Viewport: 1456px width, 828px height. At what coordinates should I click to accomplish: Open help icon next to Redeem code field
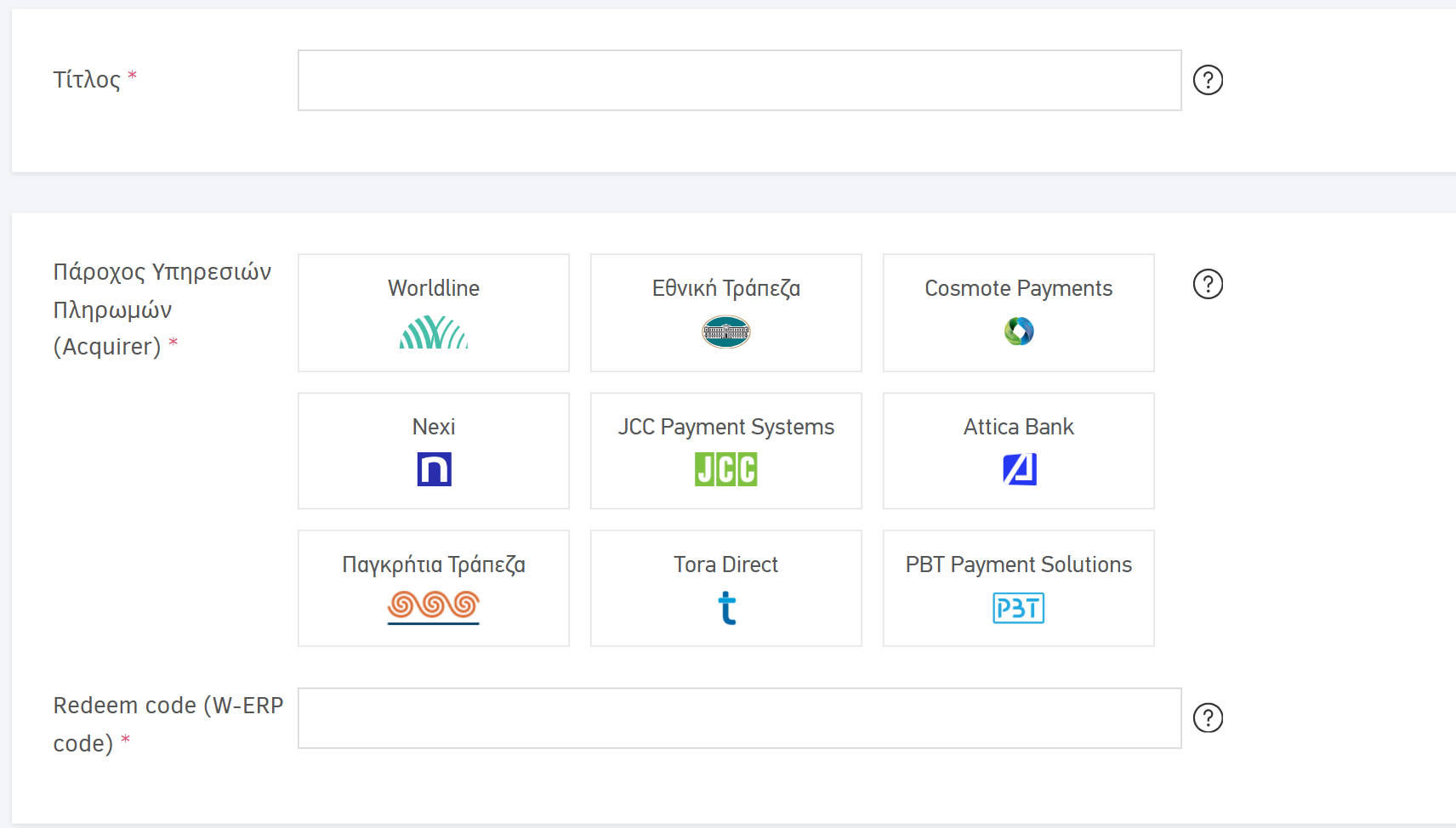(1208, 718)
